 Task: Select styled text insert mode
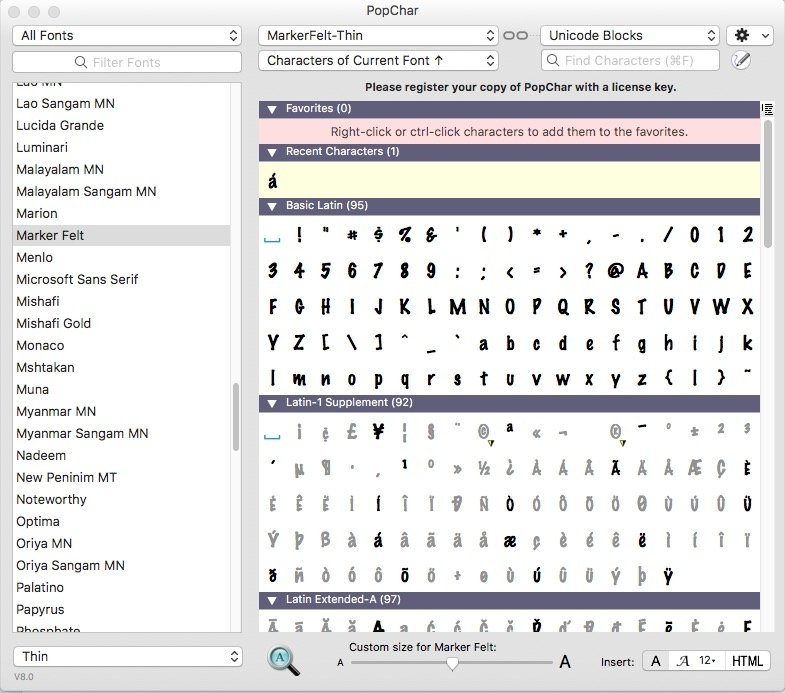[683, 661]
